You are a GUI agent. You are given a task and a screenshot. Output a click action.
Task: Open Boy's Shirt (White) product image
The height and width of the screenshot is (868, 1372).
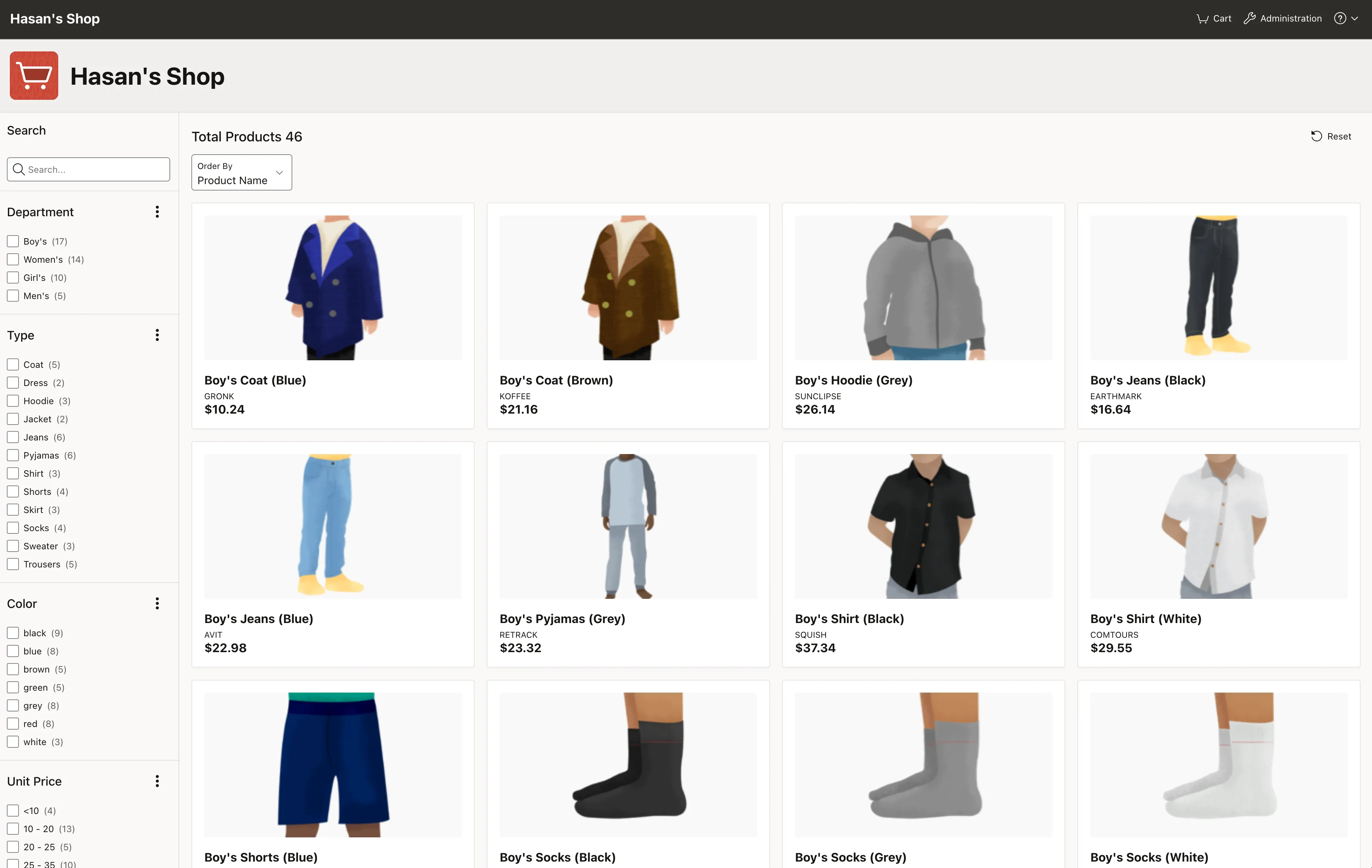pyautogui.click(x=1219, y=526)
